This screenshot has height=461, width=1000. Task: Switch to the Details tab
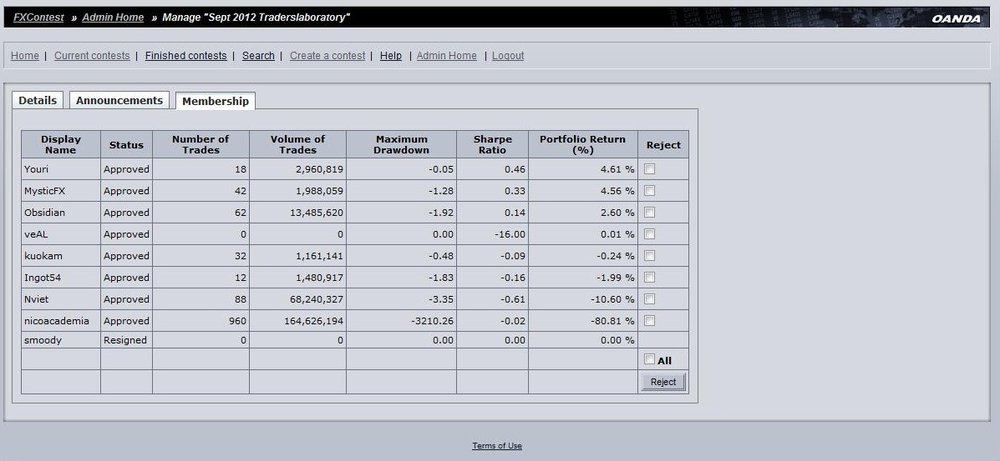(38, 100)
